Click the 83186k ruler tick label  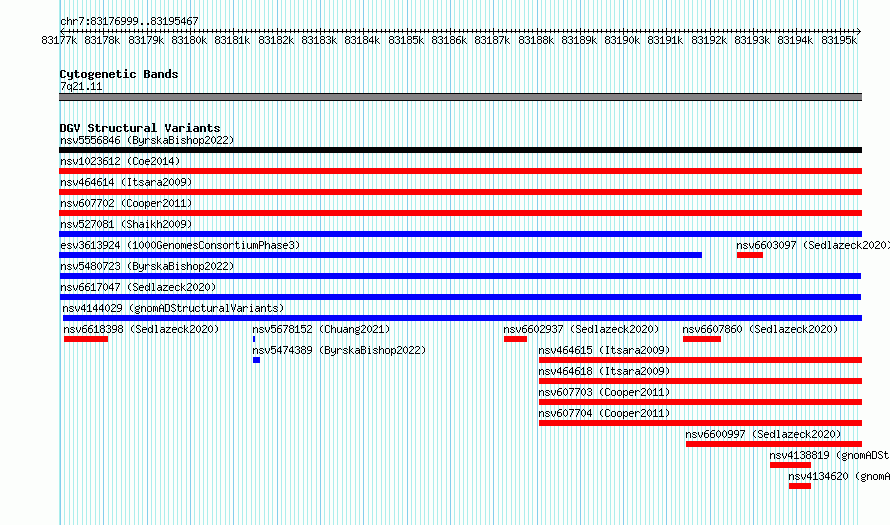click(x=449, y=40)
